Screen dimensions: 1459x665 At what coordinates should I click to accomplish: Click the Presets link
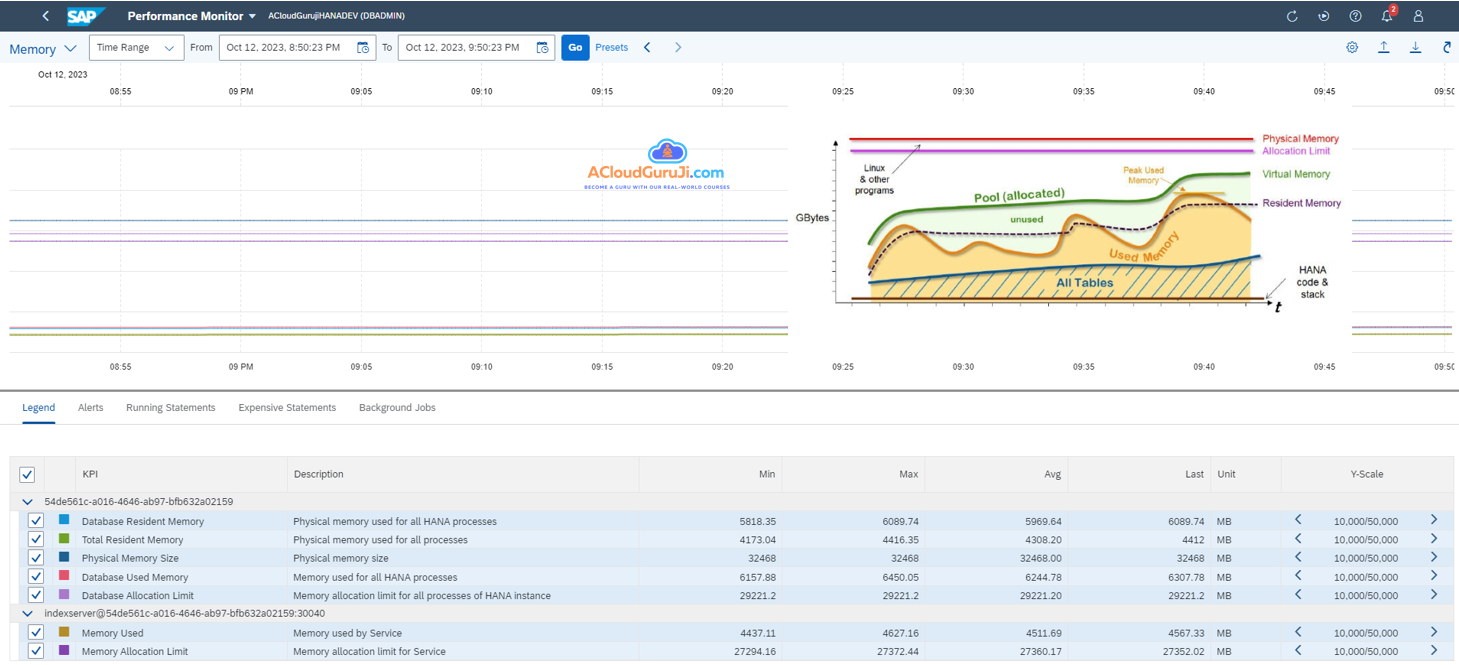coord(611,47)
